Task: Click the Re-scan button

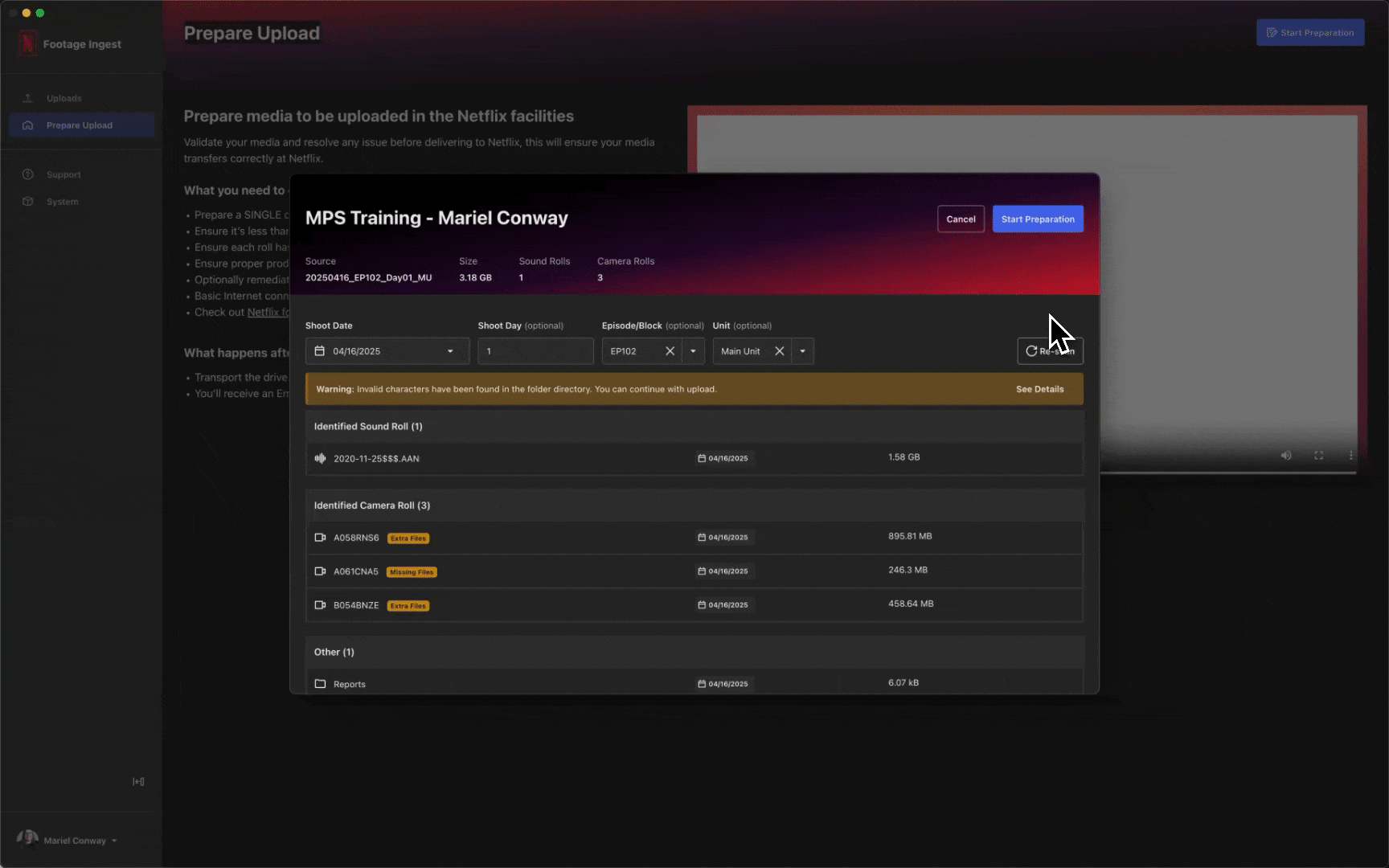Action: [x=1050, y=351]
